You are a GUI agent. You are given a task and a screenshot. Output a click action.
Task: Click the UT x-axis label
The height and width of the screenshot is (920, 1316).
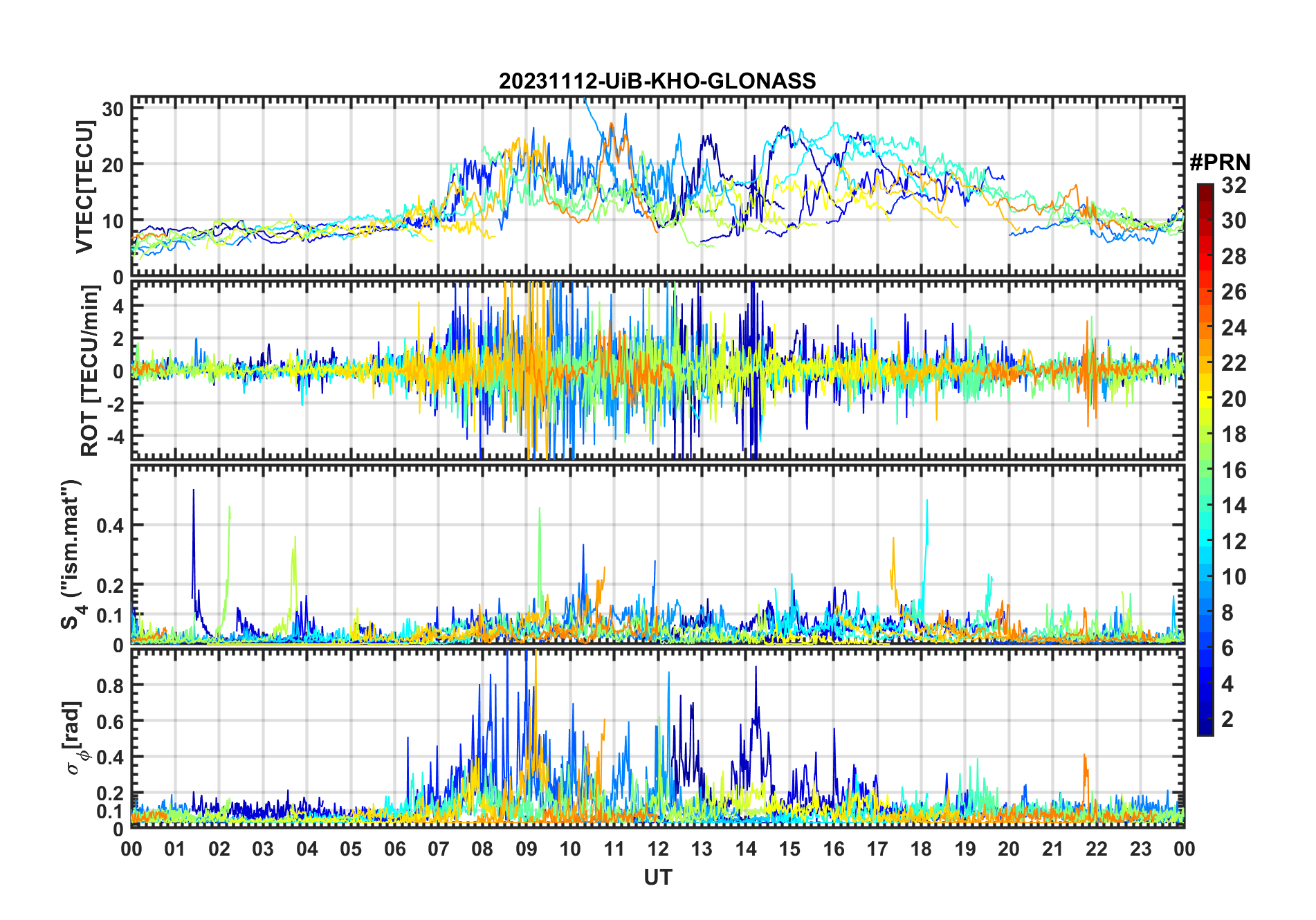pyautogui.click(x=657, y=877)
